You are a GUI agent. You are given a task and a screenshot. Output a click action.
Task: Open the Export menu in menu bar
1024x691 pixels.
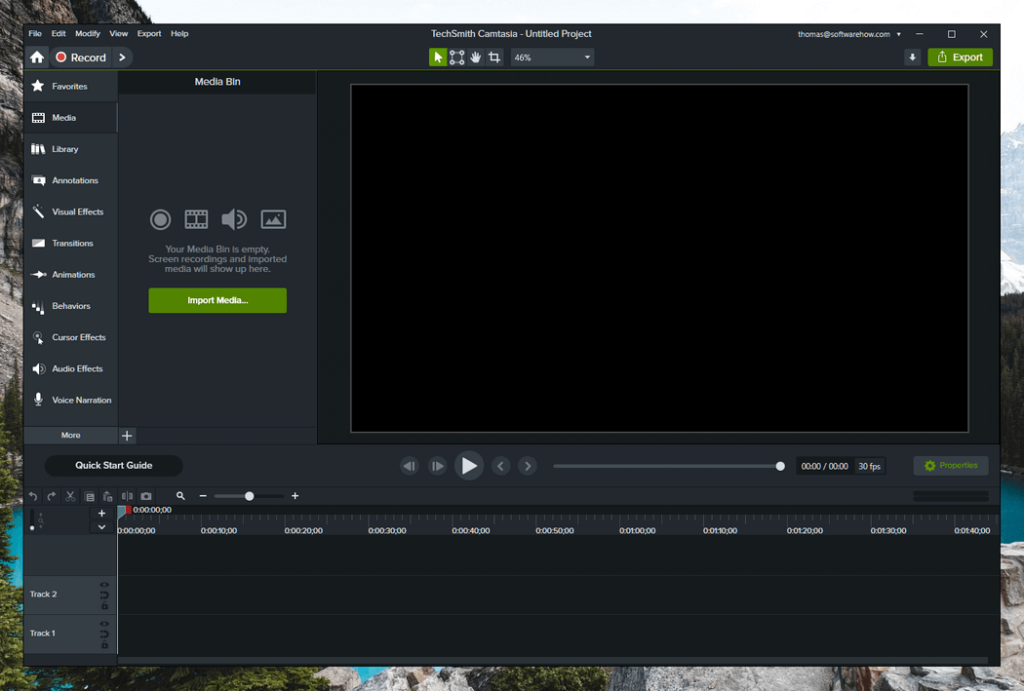pos(149,33)
